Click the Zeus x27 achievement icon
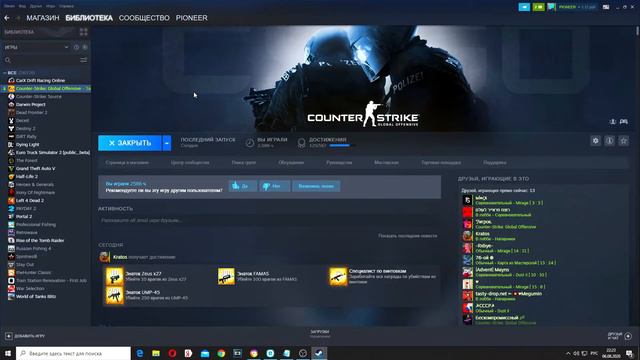640x360 pixels. (115, 276)
